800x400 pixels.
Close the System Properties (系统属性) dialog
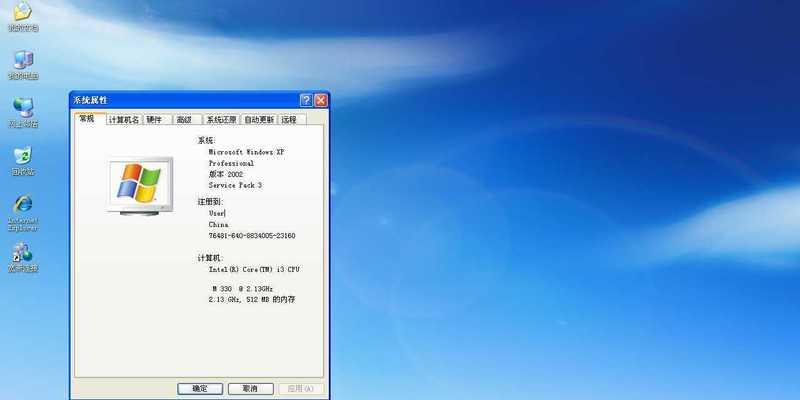pyautogui.click(x=320, y=101)
